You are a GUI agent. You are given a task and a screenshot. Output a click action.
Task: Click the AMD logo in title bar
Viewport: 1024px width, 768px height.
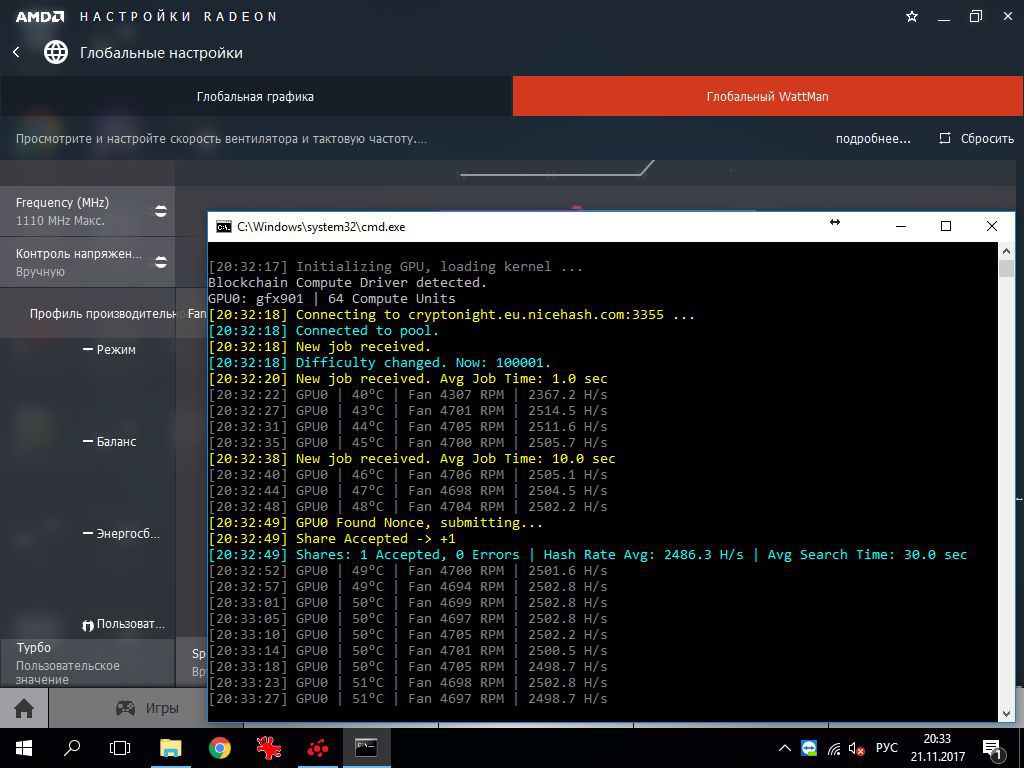pyautogui.click(x=40, y=17)
